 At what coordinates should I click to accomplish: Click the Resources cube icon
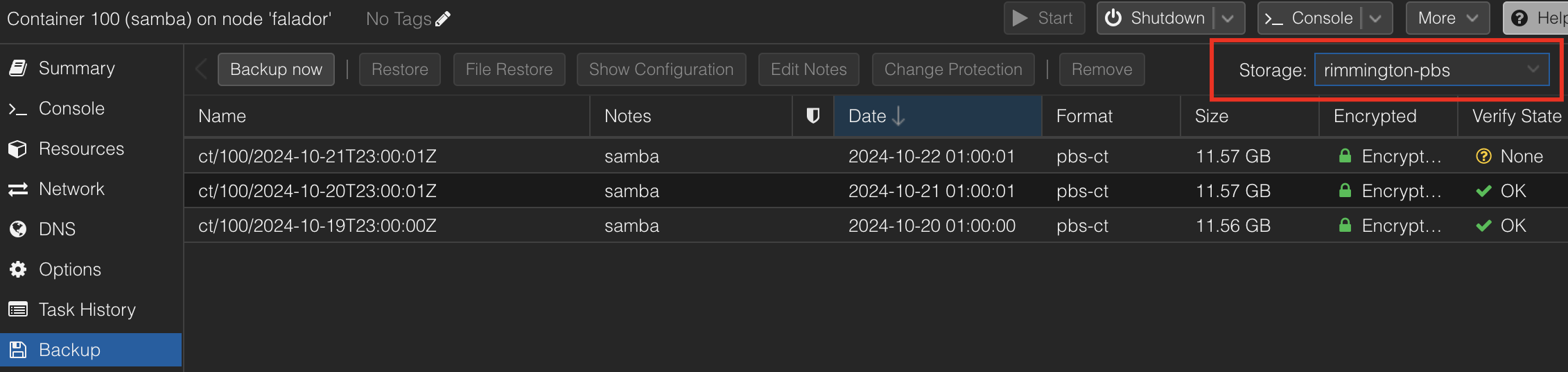pos(18,149)
